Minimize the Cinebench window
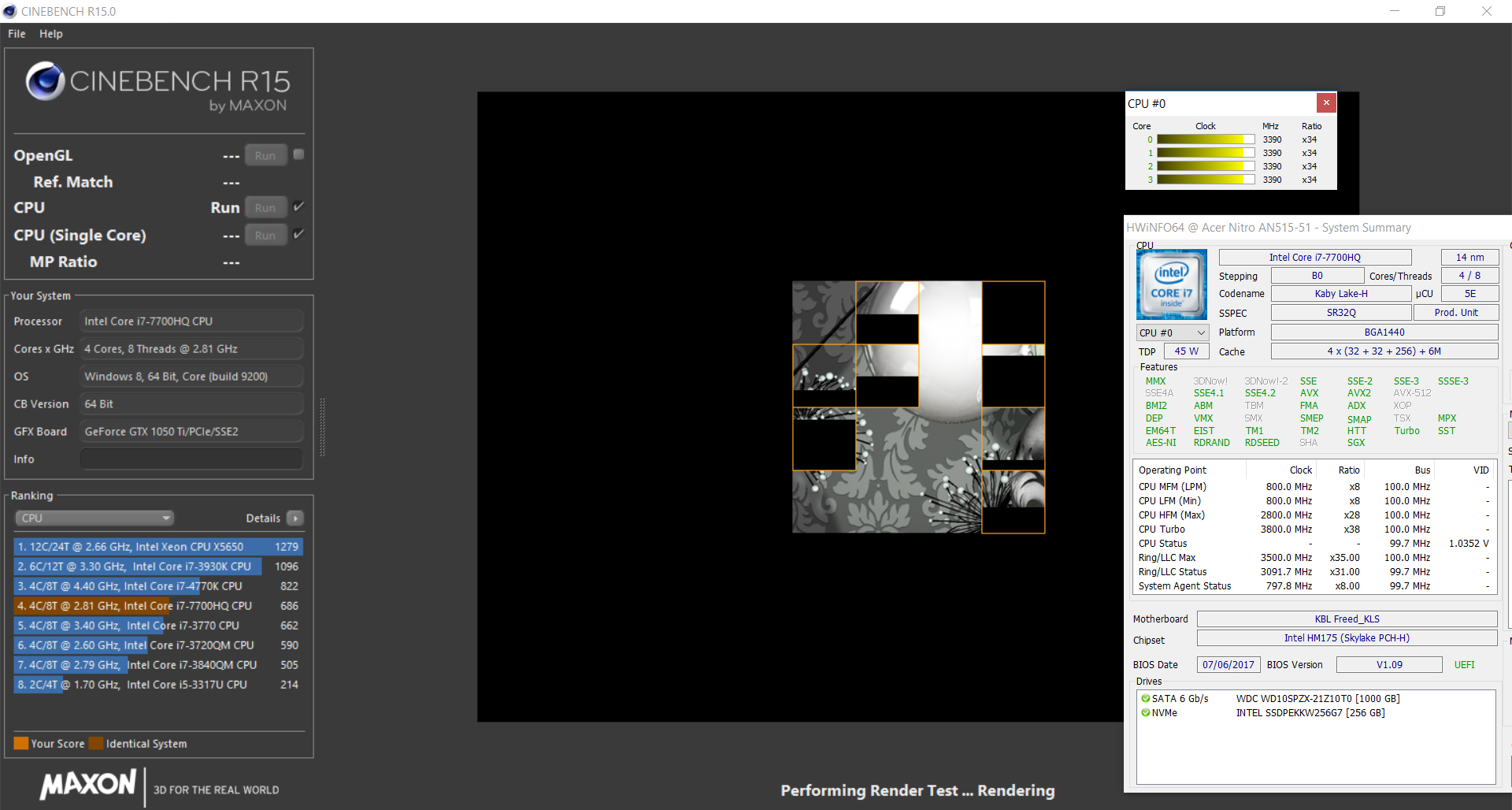 (x=1395, y=11)
